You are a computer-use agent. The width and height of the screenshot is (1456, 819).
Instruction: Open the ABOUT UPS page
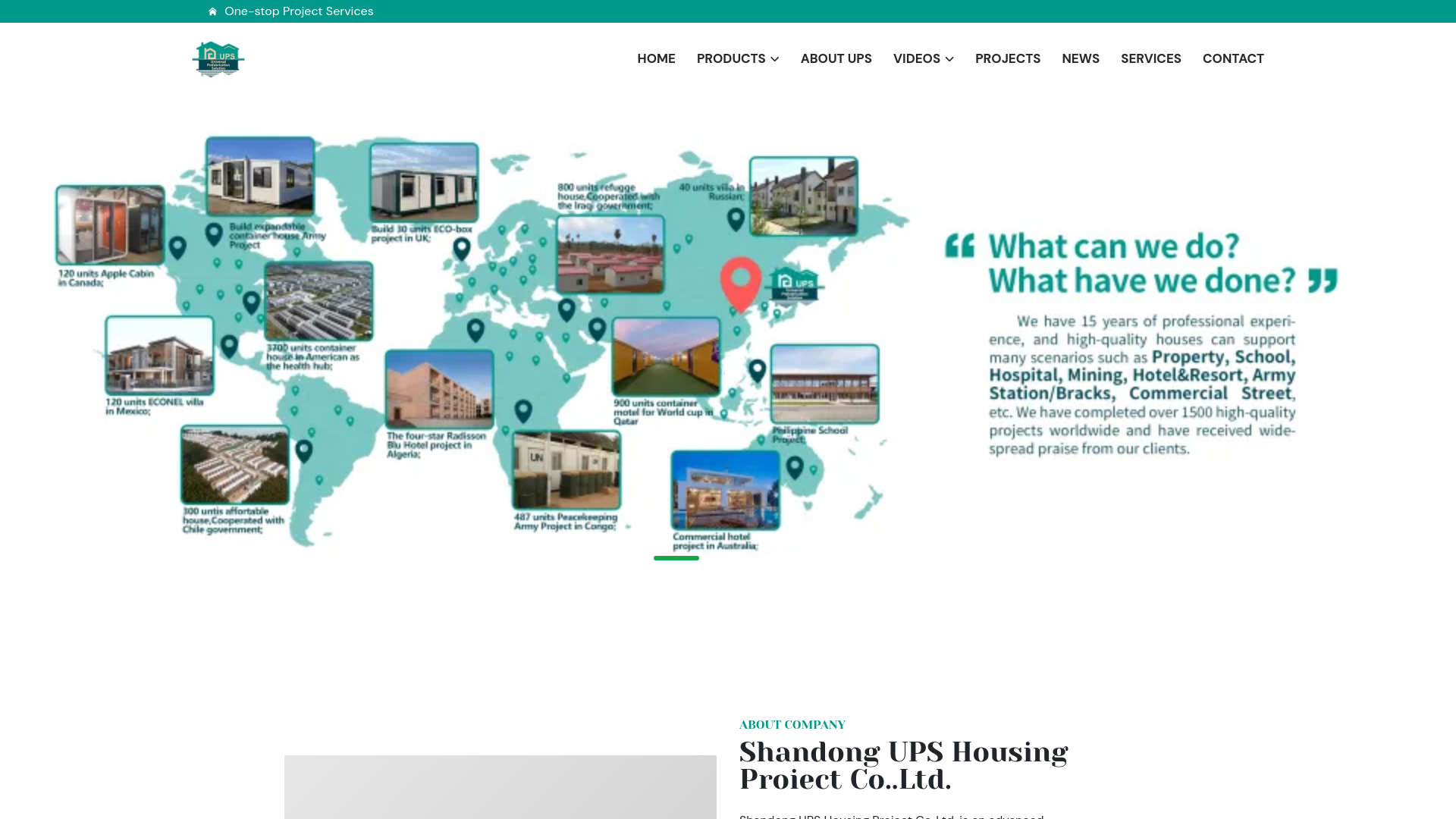(x=836, y=58)
